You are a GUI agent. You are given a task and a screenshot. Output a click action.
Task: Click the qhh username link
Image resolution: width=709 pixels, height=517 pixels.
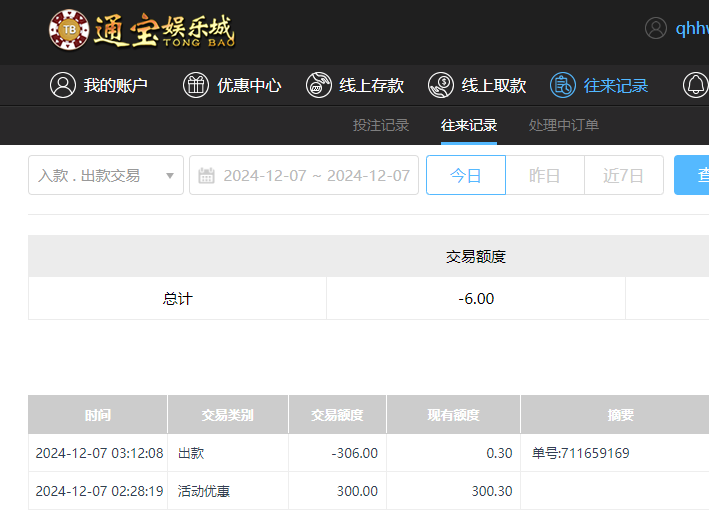tap(692, 28)
